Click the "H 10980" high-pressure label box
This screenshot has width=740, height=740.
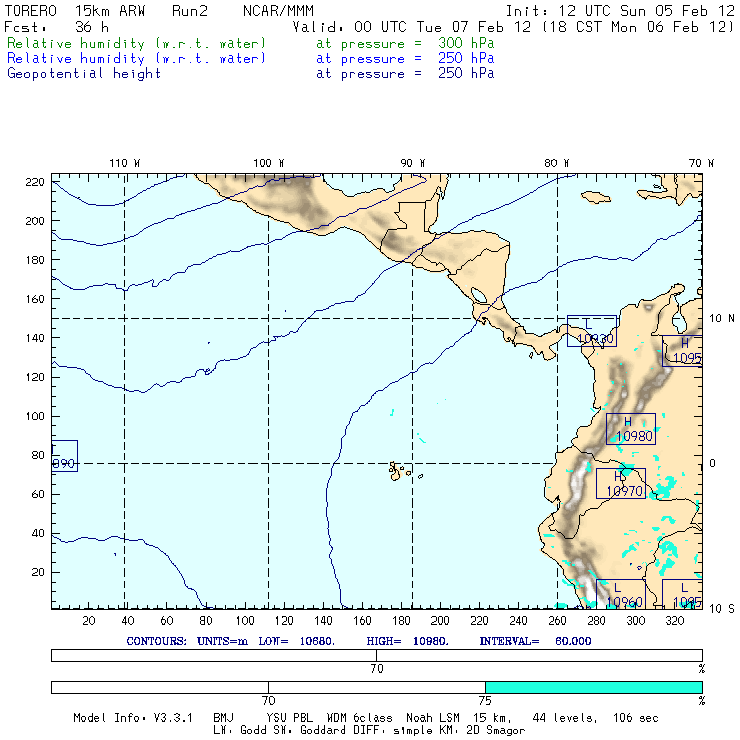pos(631,429)
